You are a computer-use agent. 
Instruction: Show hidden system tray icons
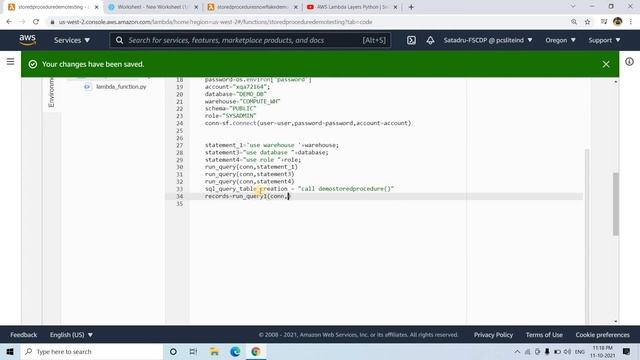pos(517,351)
